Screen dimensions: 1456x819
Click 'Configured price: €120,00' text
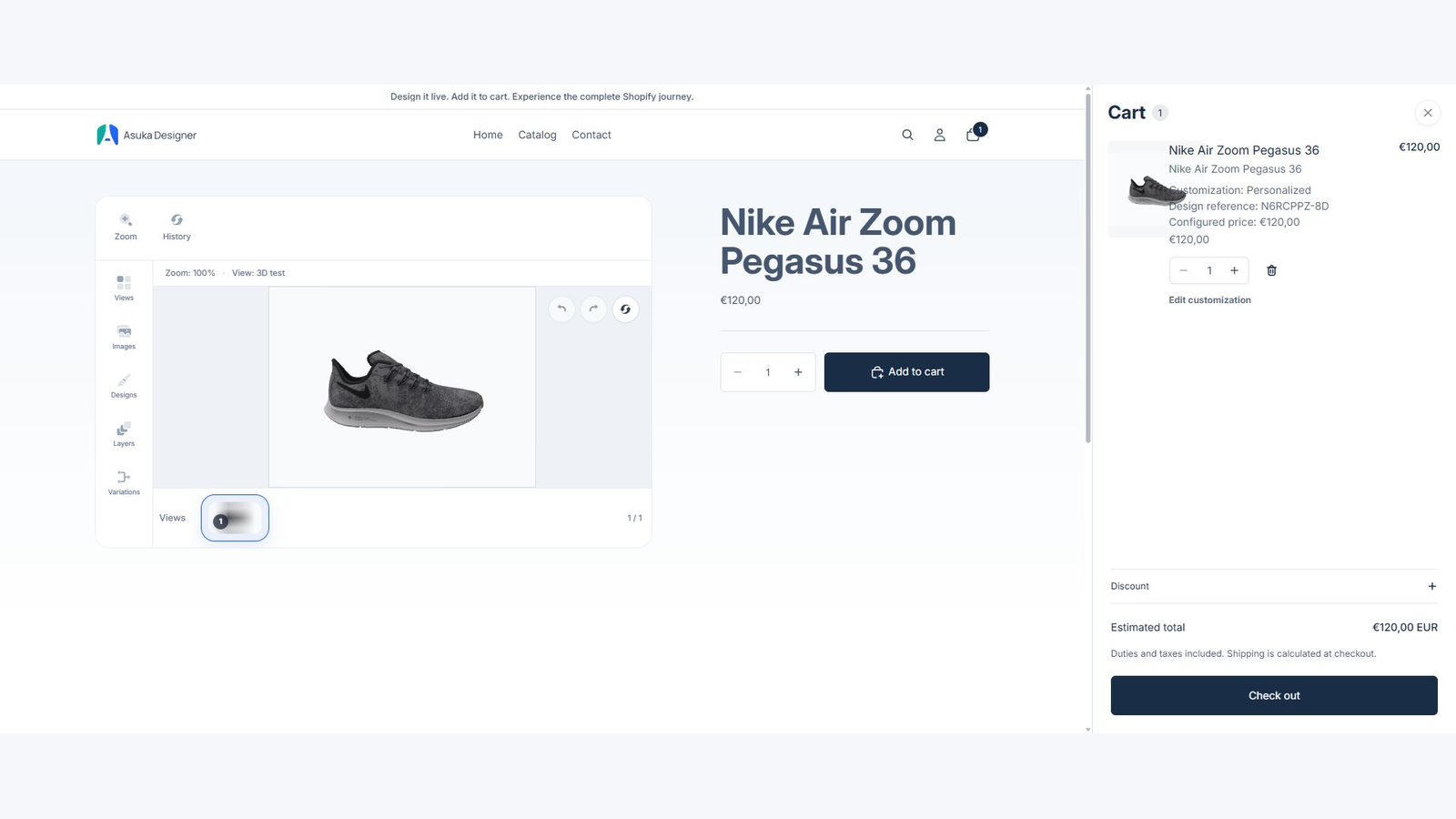[x=1234, y=222]
